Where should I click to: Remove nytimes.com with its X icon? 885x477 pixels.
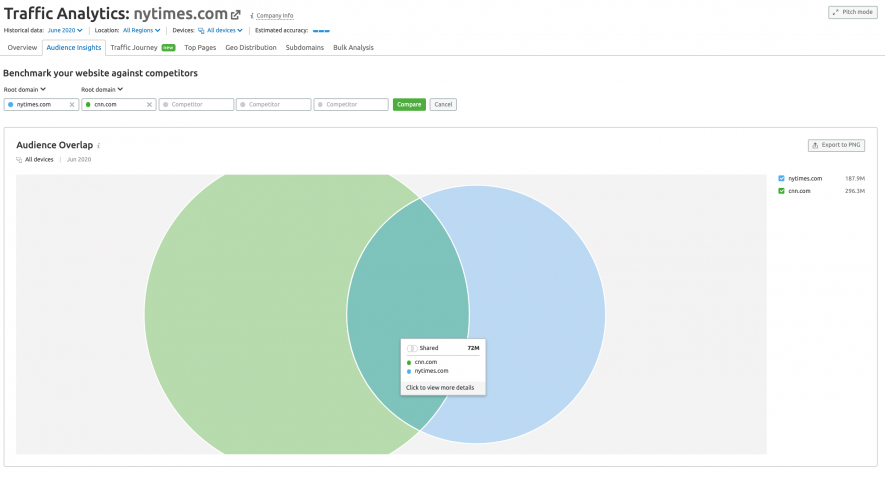point(72,104)
